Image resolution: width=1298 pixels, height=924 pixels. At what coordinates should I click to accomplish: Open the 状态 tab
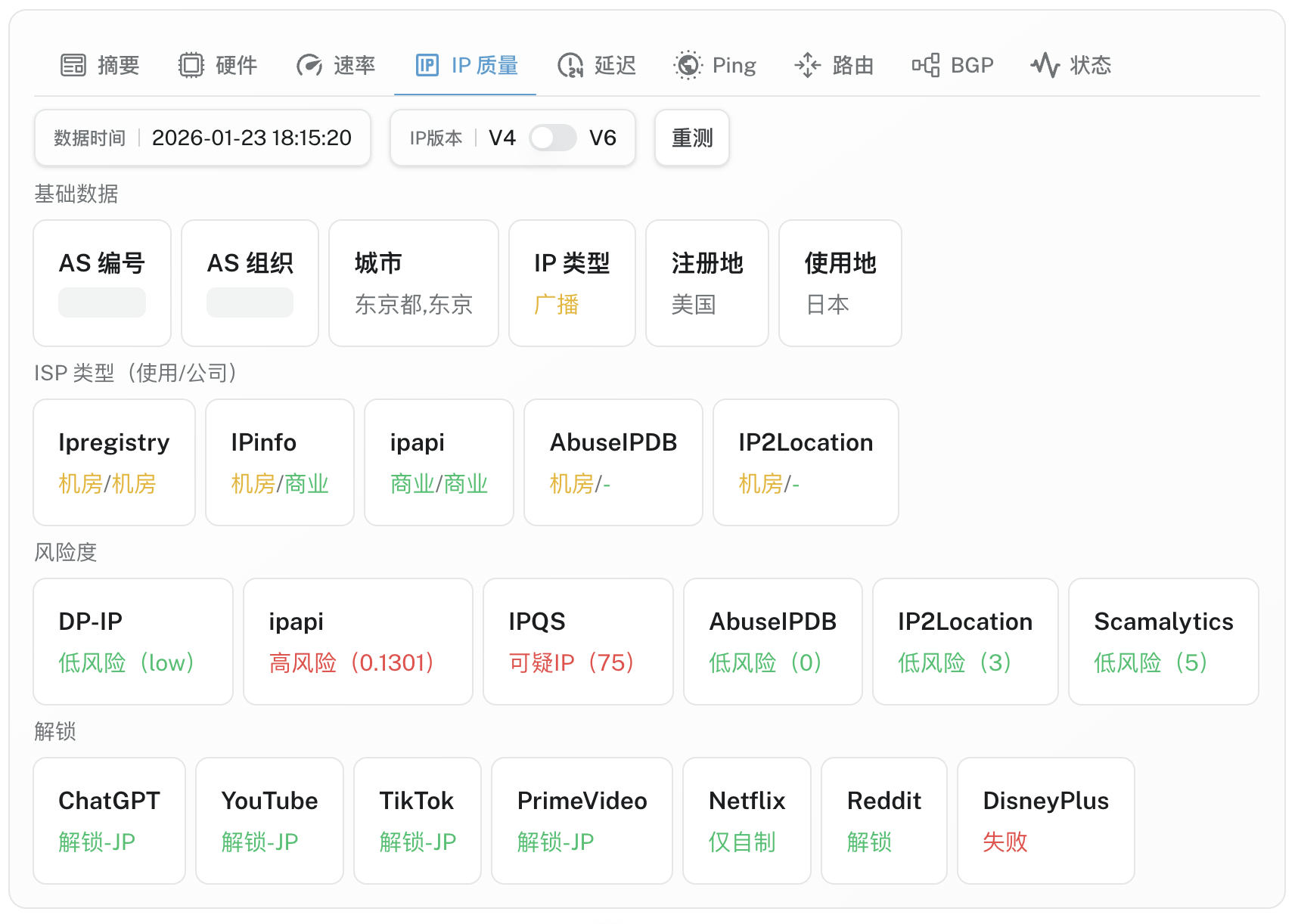pyautogui.click(x=1090, y=66)
